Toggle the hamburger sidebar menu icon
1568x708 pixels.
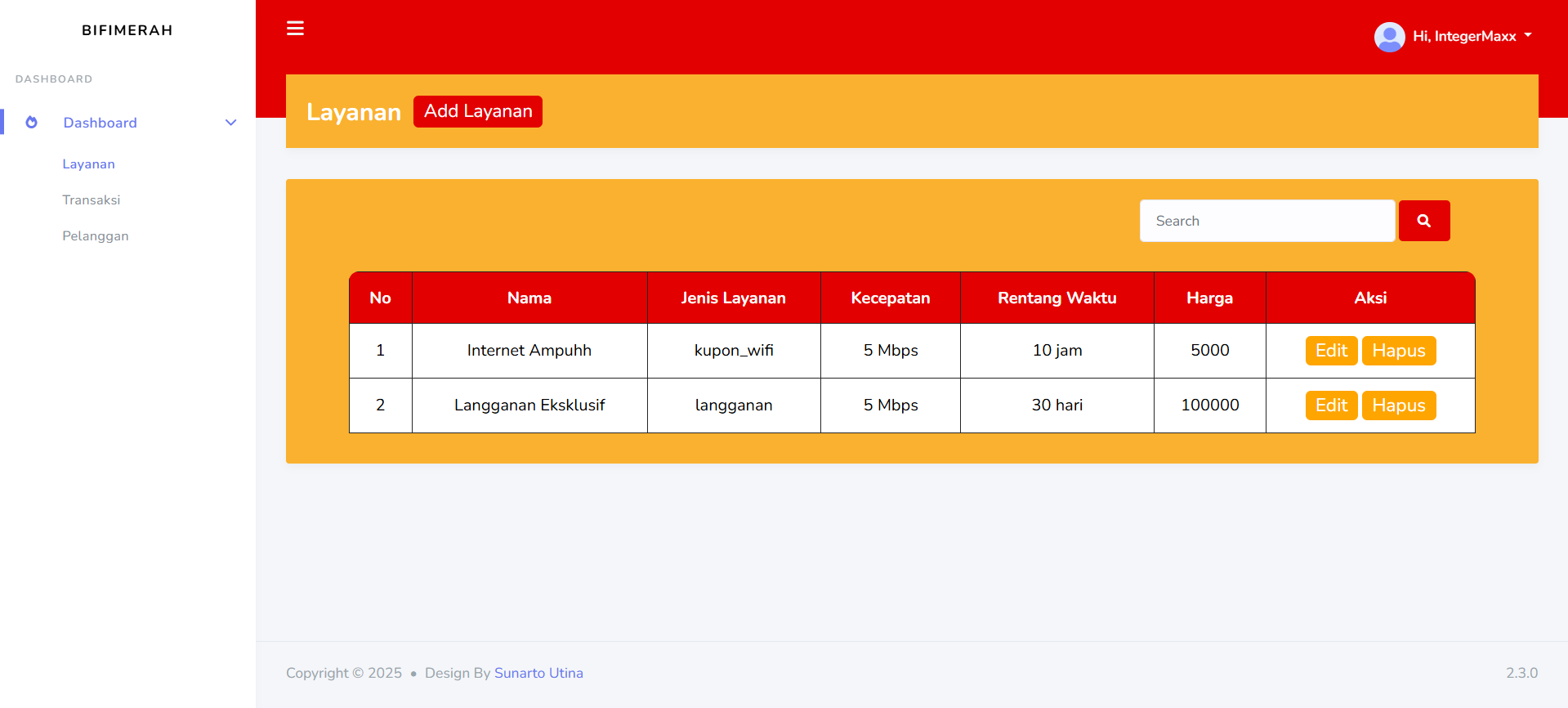click(x=295, y=29)
